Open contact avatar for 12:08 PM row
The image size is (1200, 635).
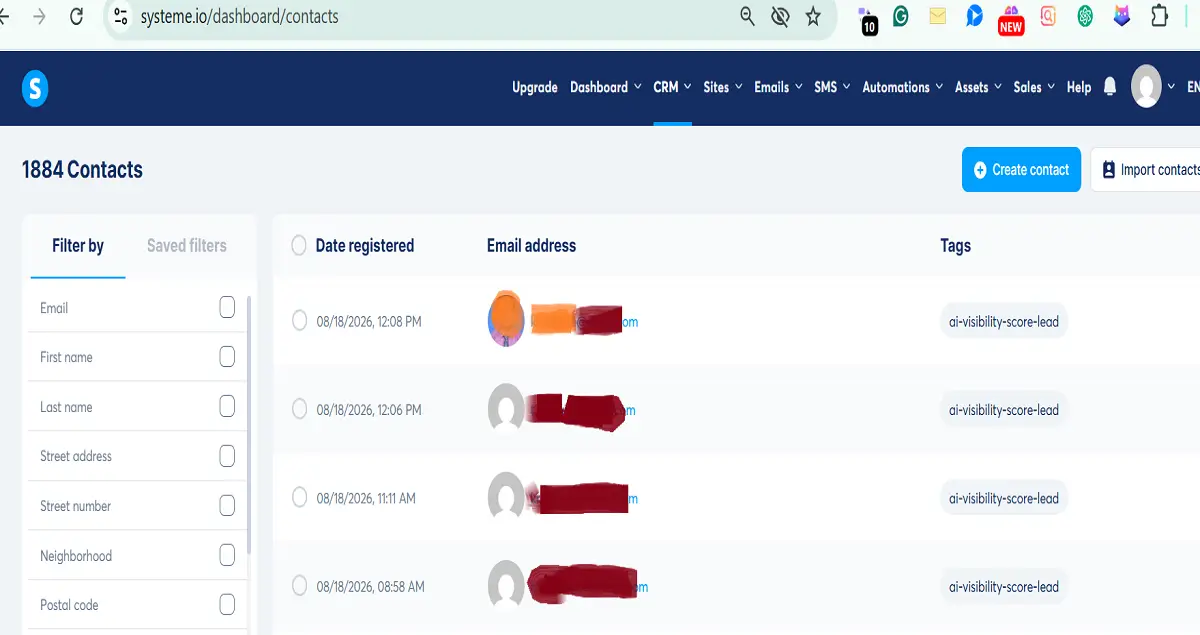click(506, 320)
